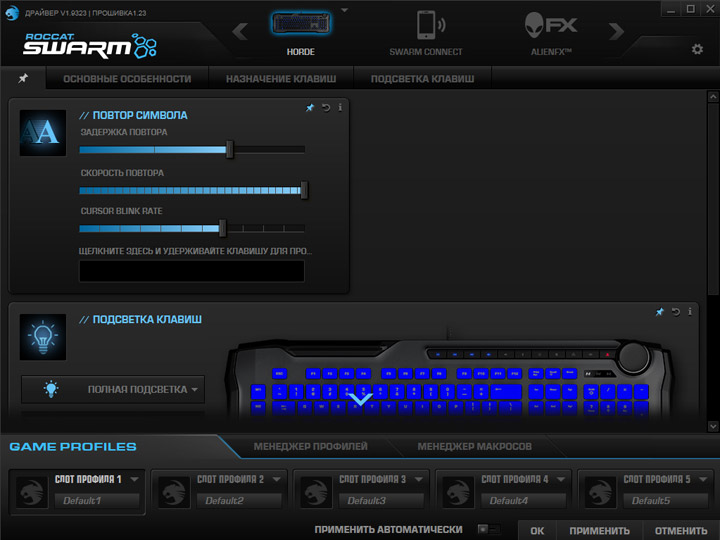Open the Менеджер профилей tab
The image size is (720, 540).
[x=310, y=446]
